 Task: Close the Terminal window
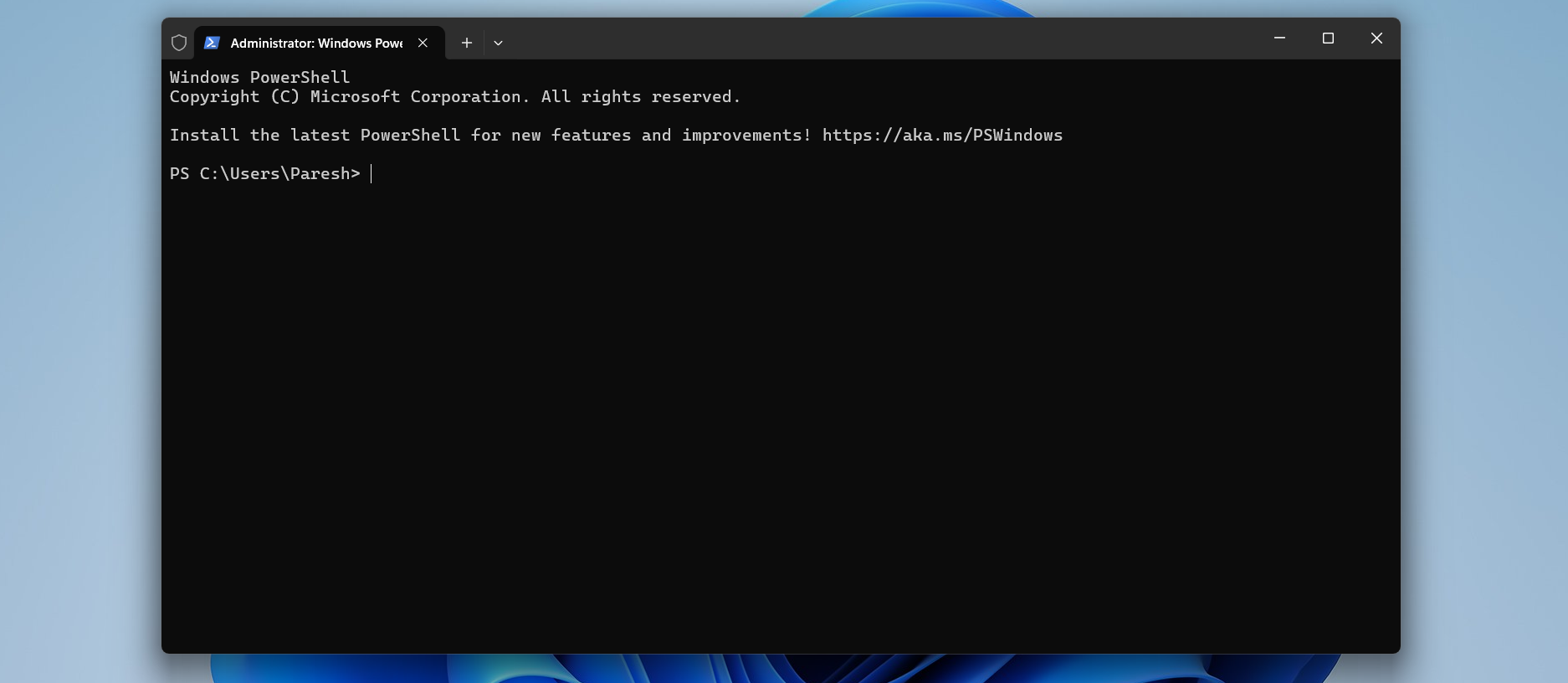coord(1376,39)
